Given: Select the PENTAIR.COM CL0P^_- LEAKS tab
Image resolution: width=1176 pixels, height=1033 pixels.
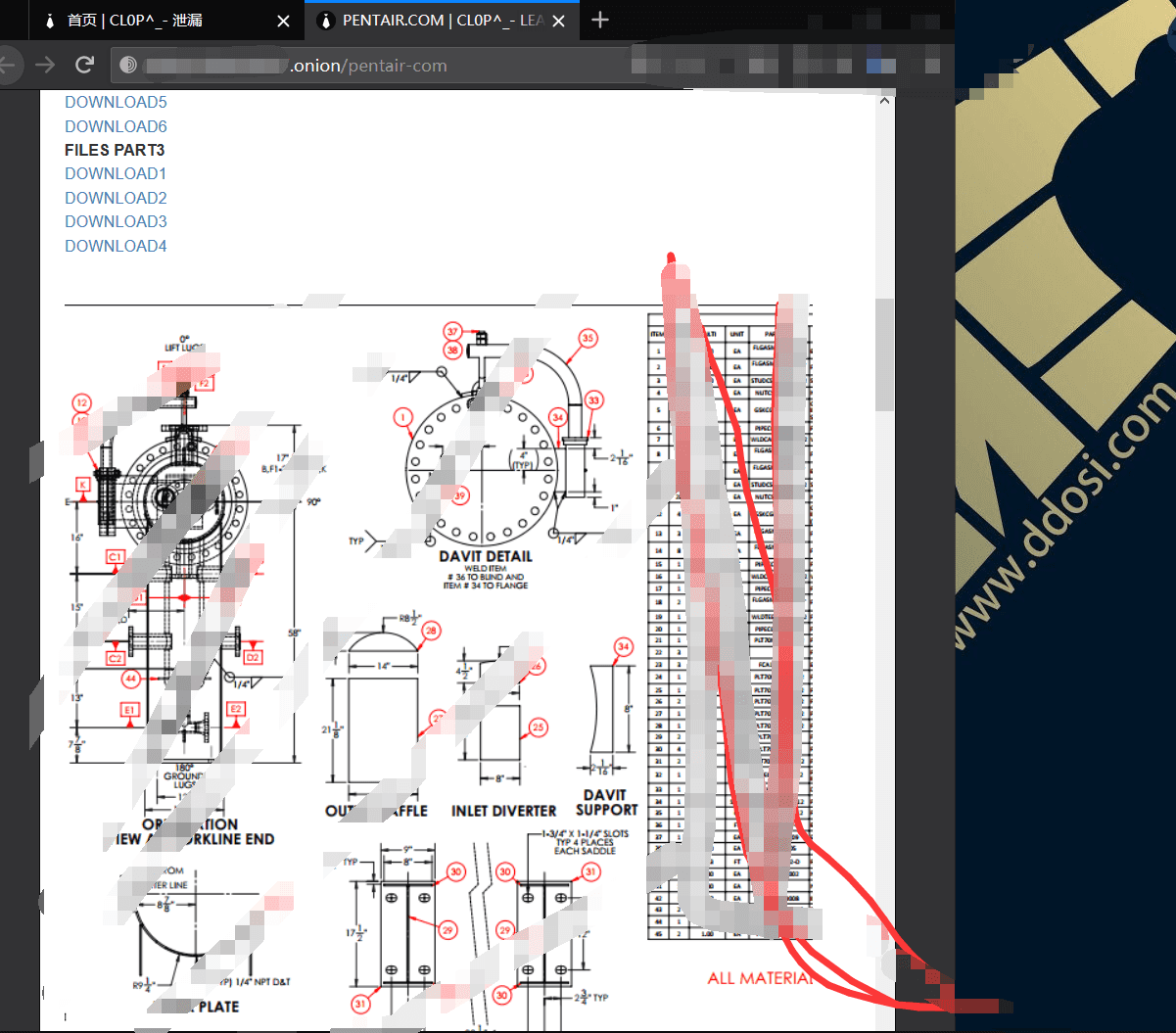Looking at the screenshot, I should pyautogui.click(x=441, y=21).
